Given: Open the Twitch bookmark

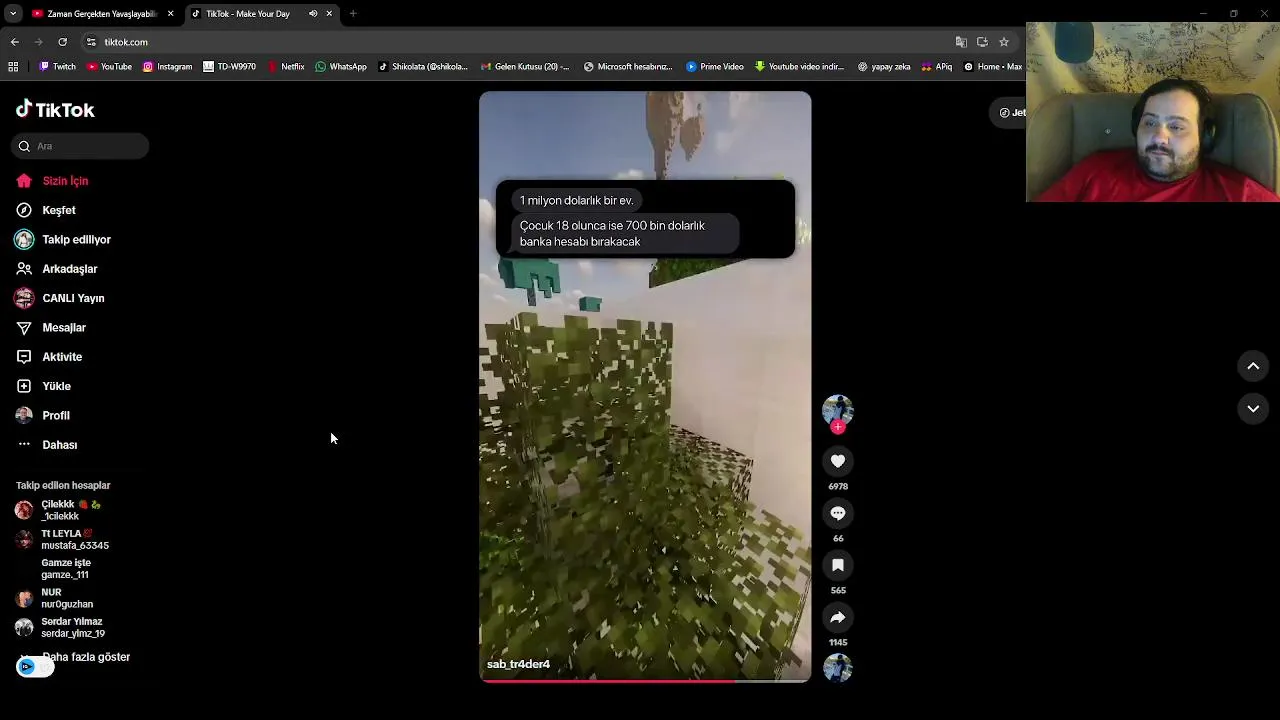Looking at the screenshot, I should tap(57, 67).
